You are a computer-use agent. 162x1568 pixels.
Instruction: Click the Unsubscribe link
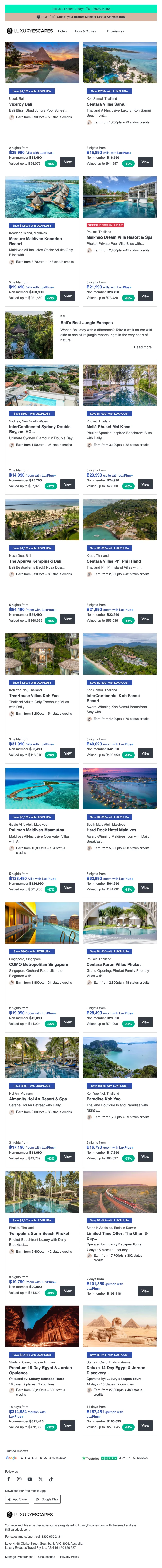(x=47, y=1556)
